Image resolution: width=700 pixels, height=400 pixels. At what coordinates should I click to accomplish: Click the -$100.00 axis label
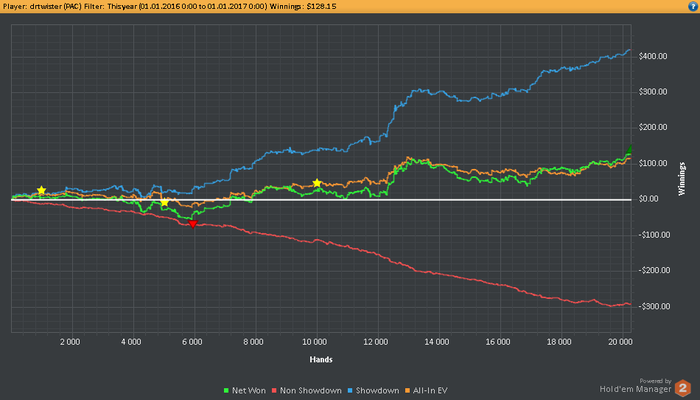click(x=654, y=235)
